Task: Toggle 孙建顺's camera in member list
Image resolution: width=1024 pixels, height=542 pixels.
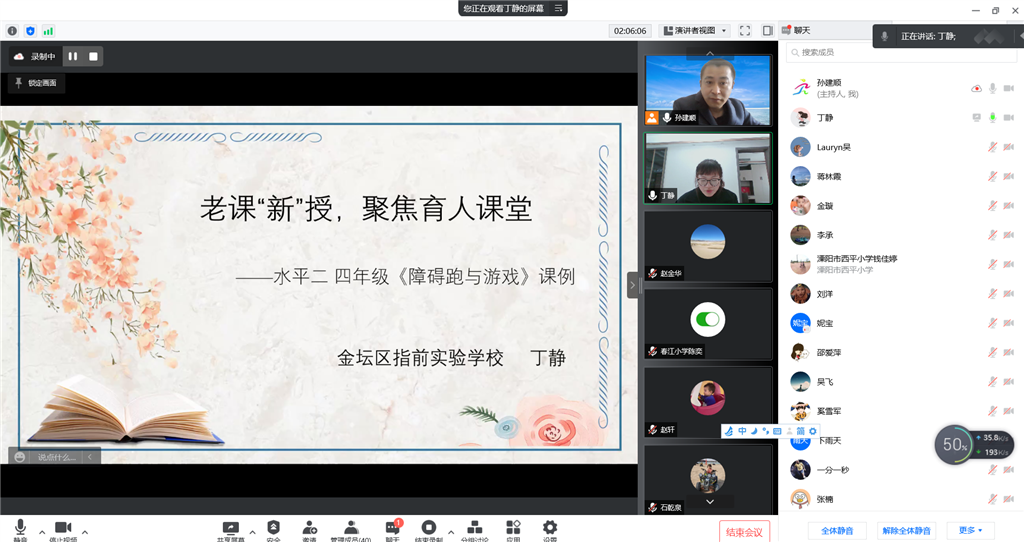Action: 1009,88
